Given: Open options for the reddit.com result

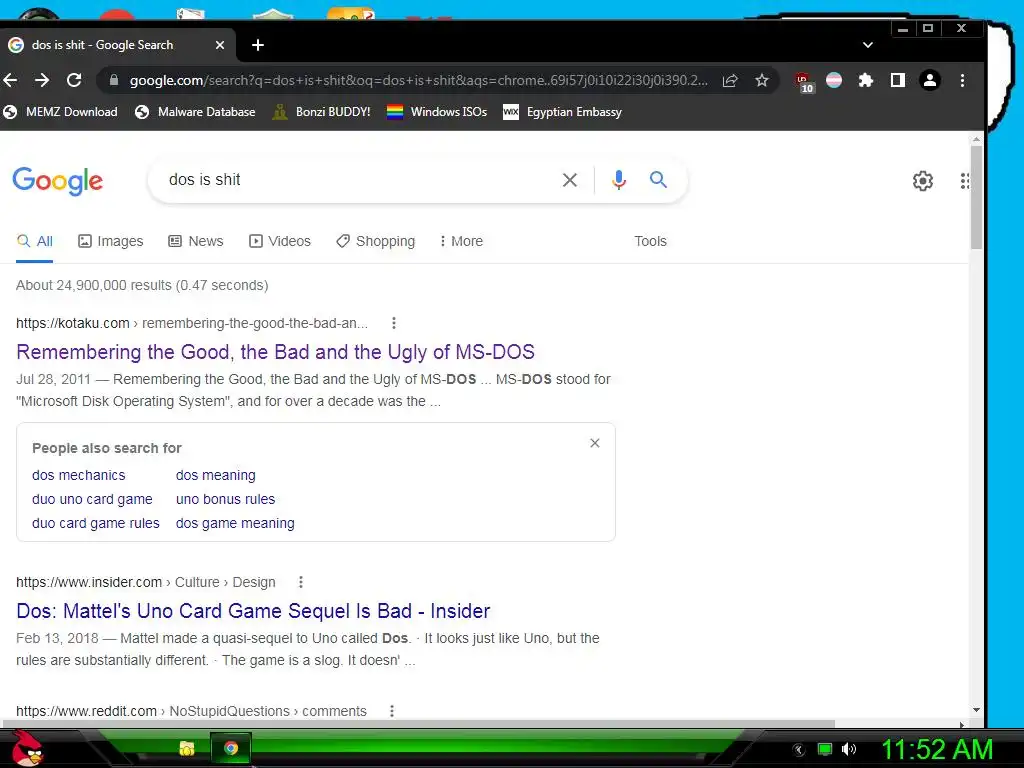Looking at the screenshot, I should point(392,711).
